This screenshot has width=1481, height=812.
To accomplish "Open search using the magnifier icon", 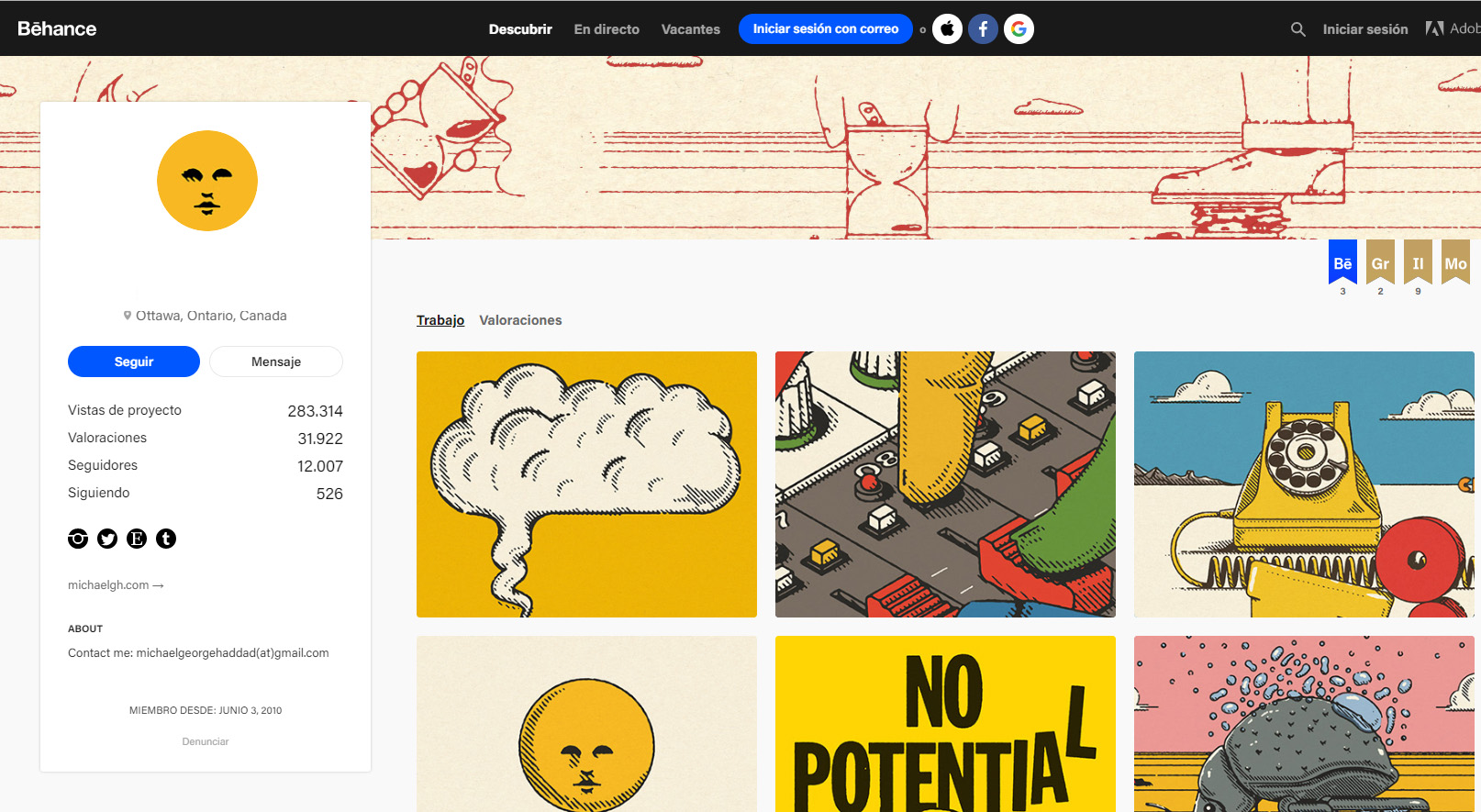I will pyautogui.click(x=1297, y=29).
